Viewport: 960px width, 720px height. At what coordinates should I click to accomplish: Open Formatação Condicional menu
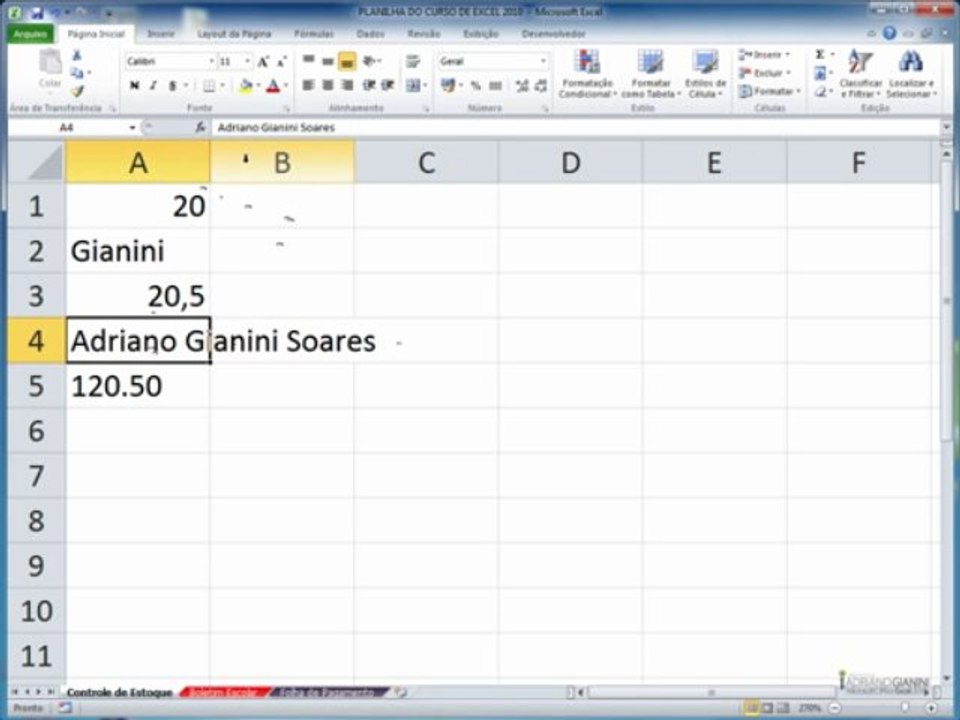(x=587, y=74)
